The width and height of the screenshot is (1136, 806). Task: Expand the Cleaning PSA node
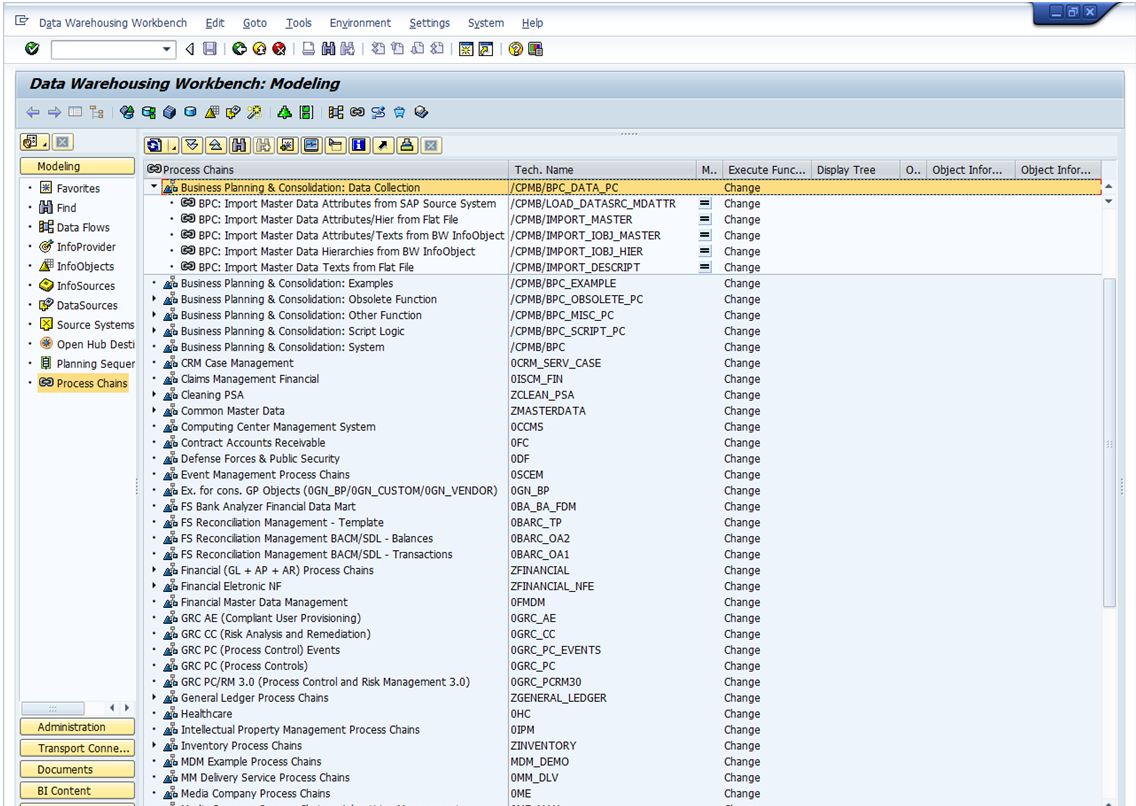click(x=154, y=394)
